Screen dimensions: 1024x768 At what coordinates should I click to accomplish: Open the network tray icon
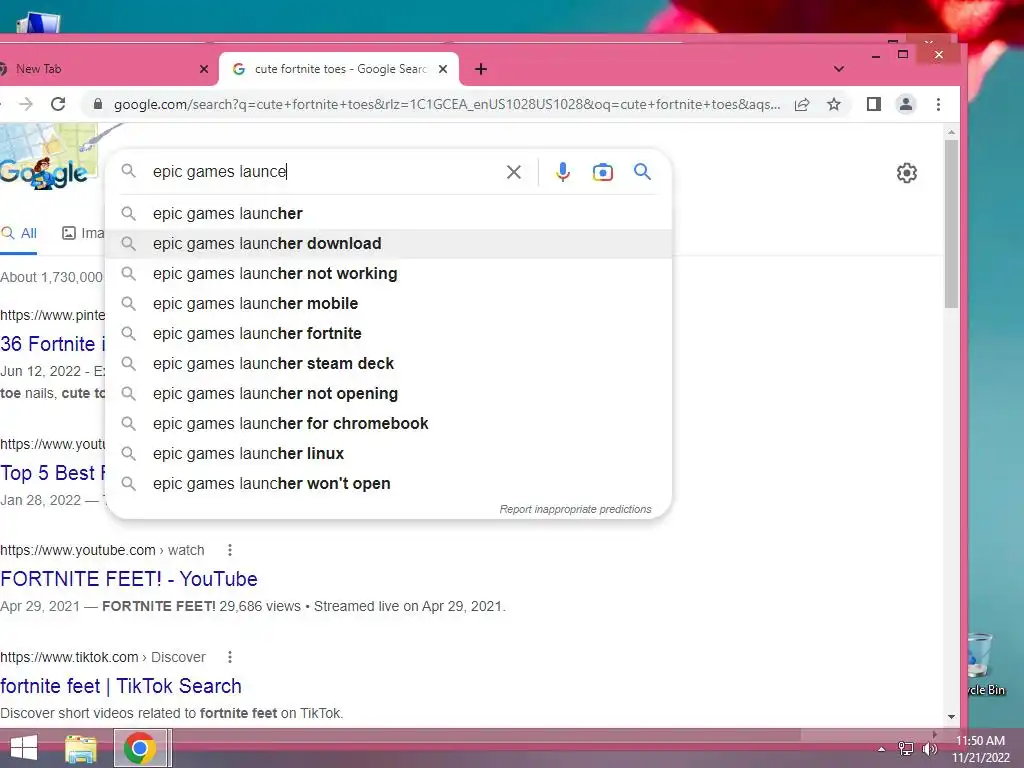pos(906,748)
